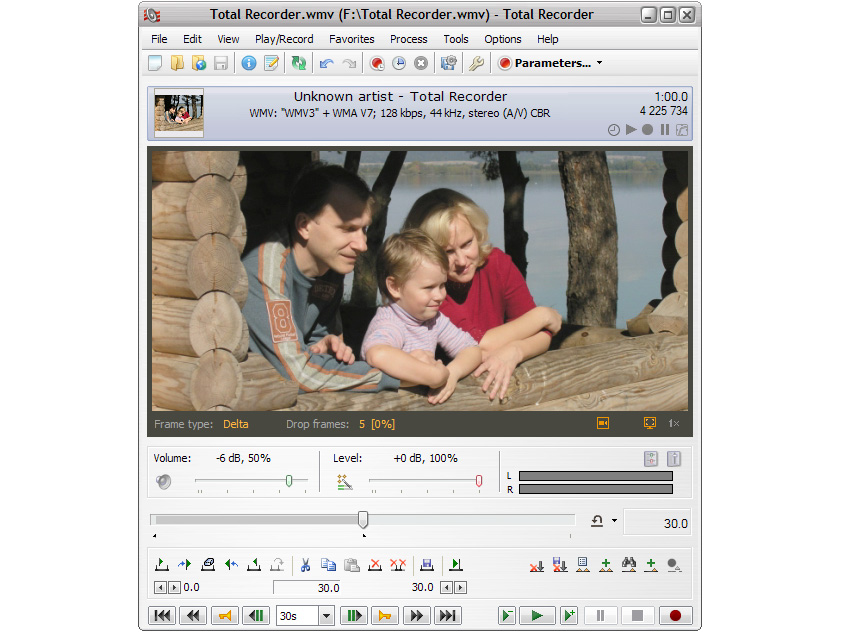Screen dimensions: 841x632
Task: Click the Save floppy disk icon
Action: click(x=221, y=63)
